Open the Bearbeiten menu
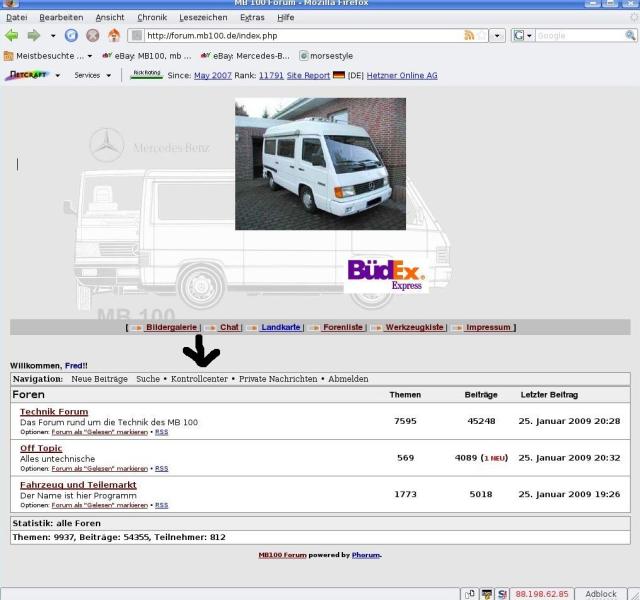 (61, 18)
